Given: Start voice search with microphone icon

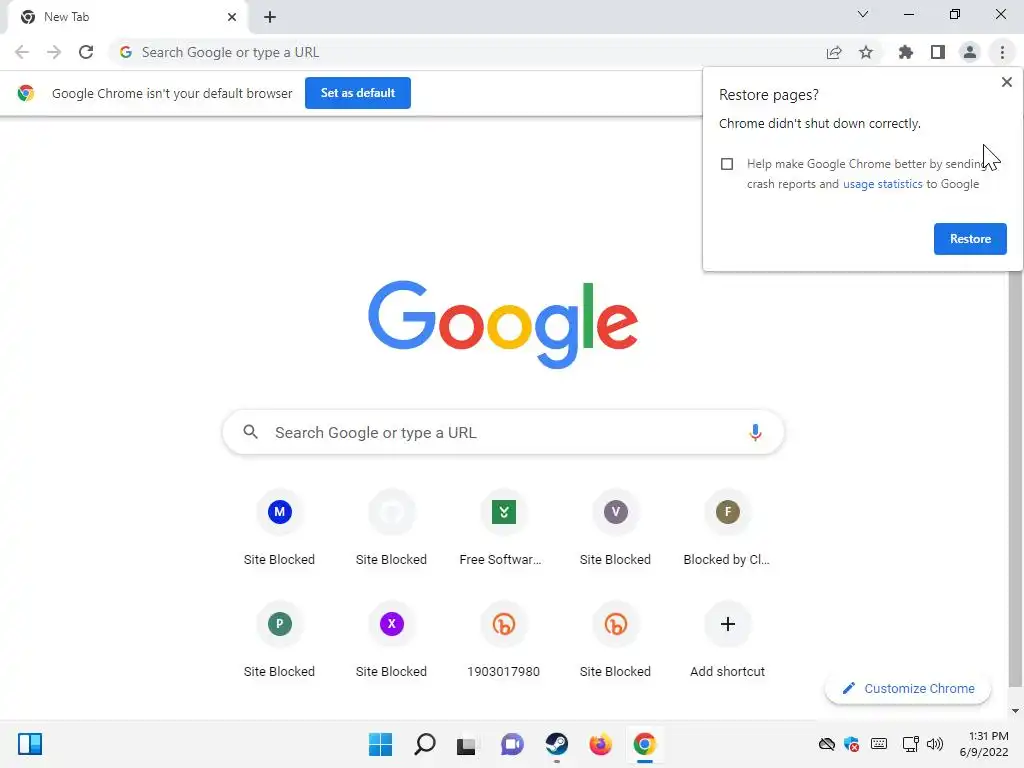Looking at the screenshot, I should tap(755, 432).
